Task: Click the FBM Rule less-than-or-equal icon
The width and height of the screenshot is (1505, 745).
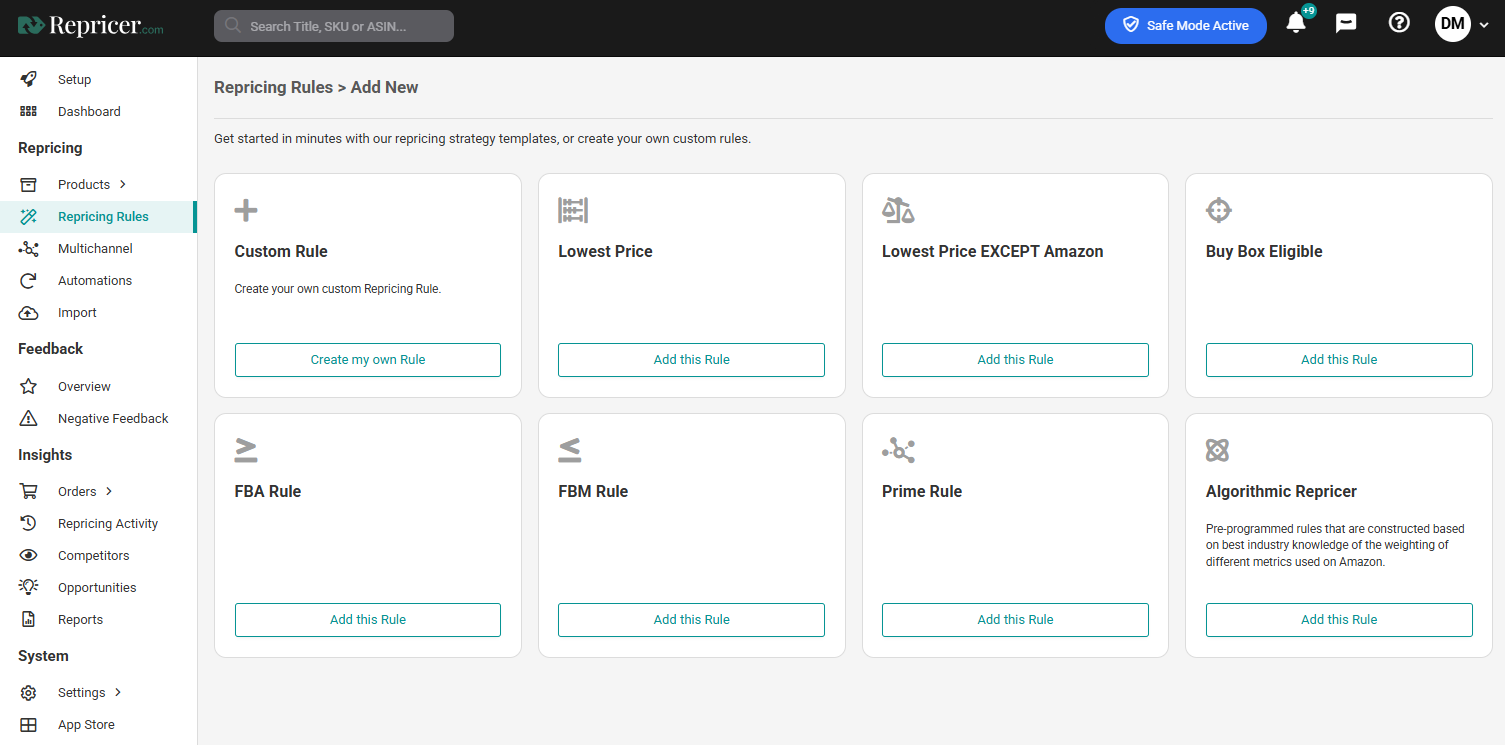Action: coord(570,450)
